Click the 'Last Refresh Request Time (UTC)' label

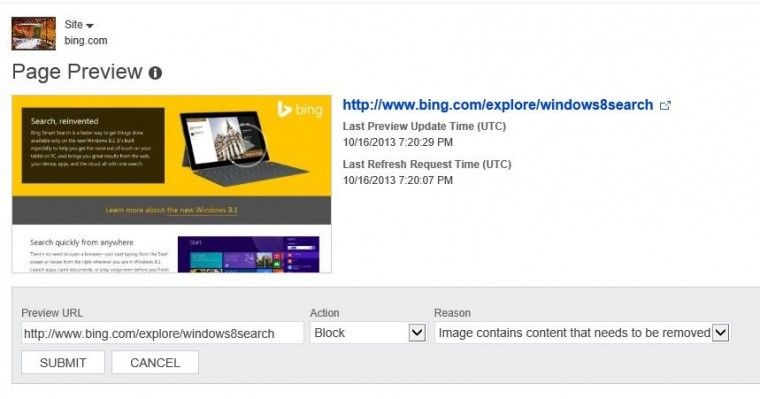click(427, 164)
